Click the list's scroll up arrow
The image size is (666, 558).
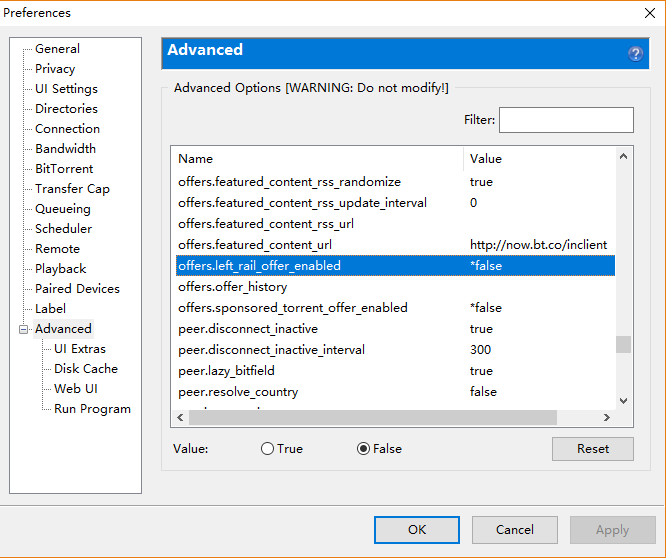click(623, 156)
